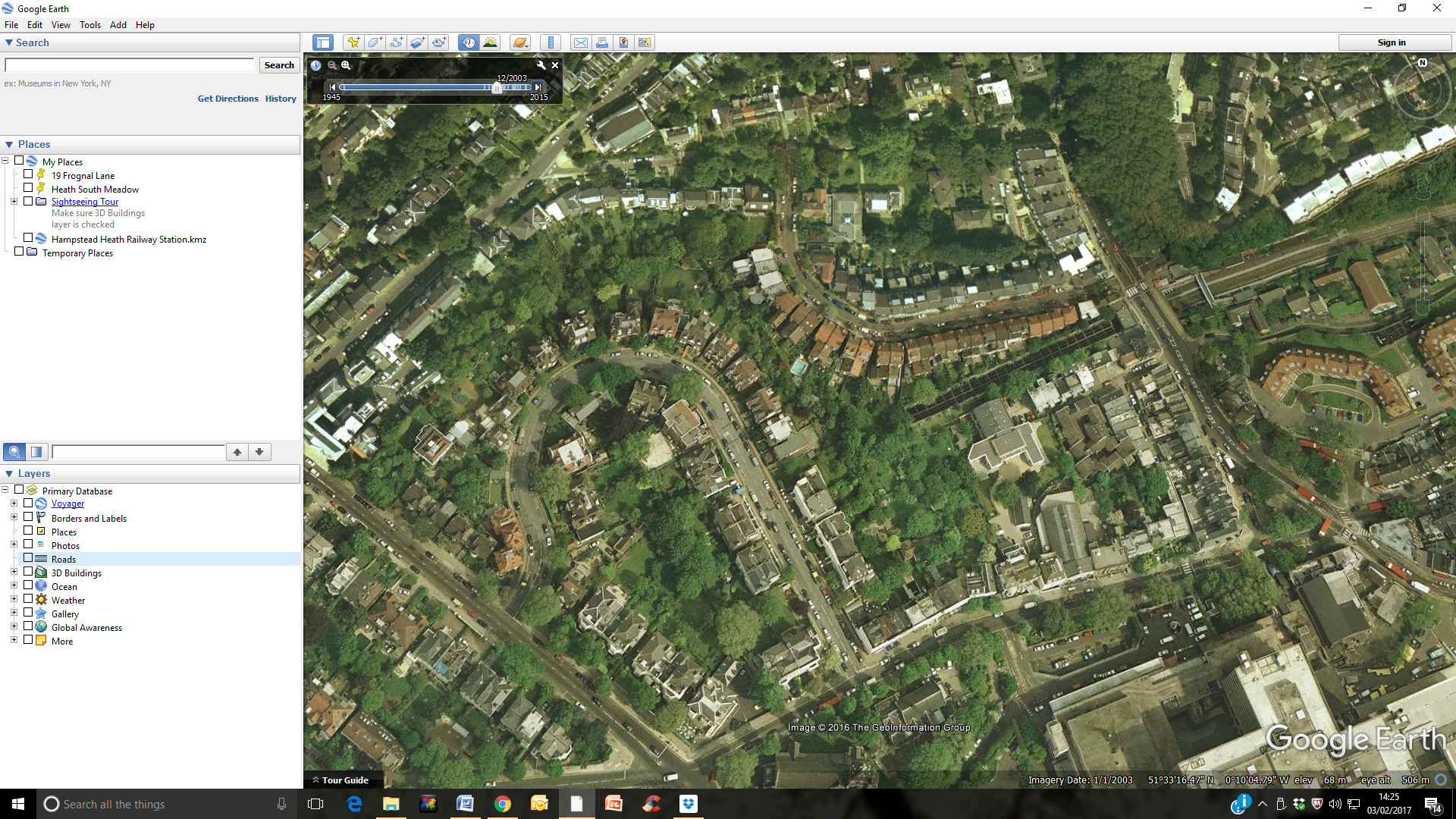Close the historical imagery slider panel
The width and height of the screenshot is (1456, 819).
click(555, 65)
